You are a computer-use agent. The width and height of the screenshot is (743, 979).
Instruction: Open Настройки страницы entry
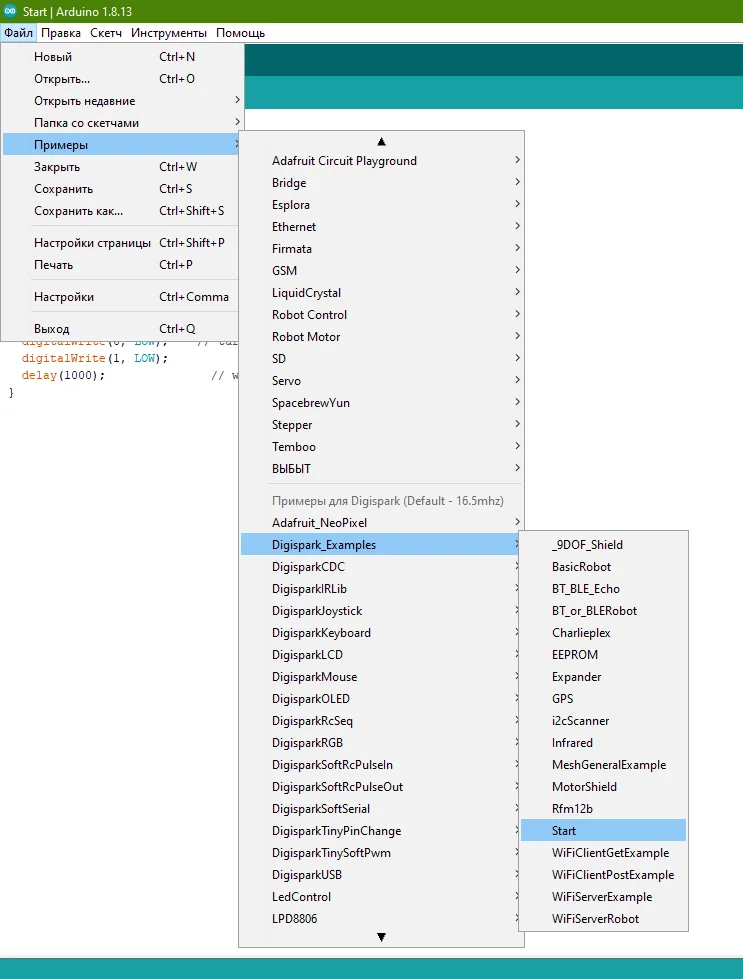click(122, 243)
